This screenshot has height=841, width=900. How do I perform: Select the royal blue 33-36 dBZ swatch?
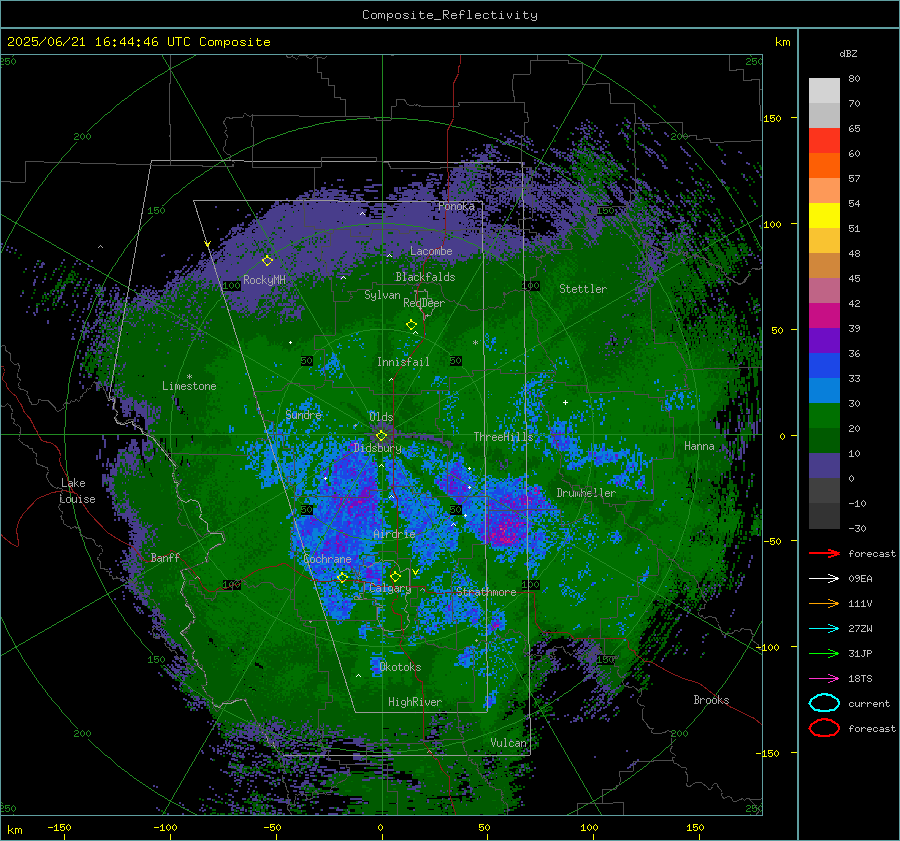click(x=824, y=365)
